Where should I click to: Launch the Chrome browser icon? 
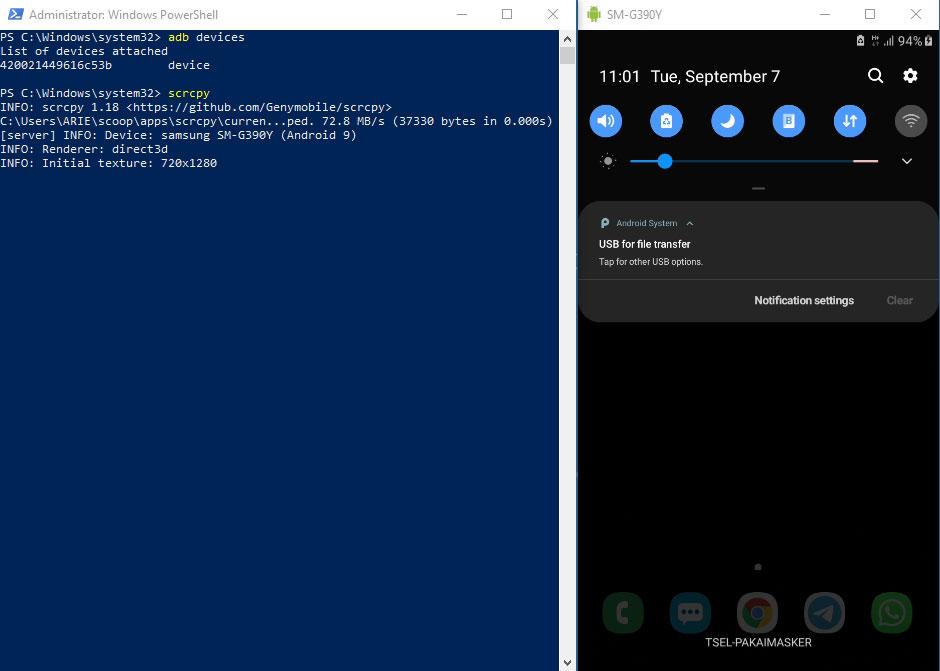757,613
